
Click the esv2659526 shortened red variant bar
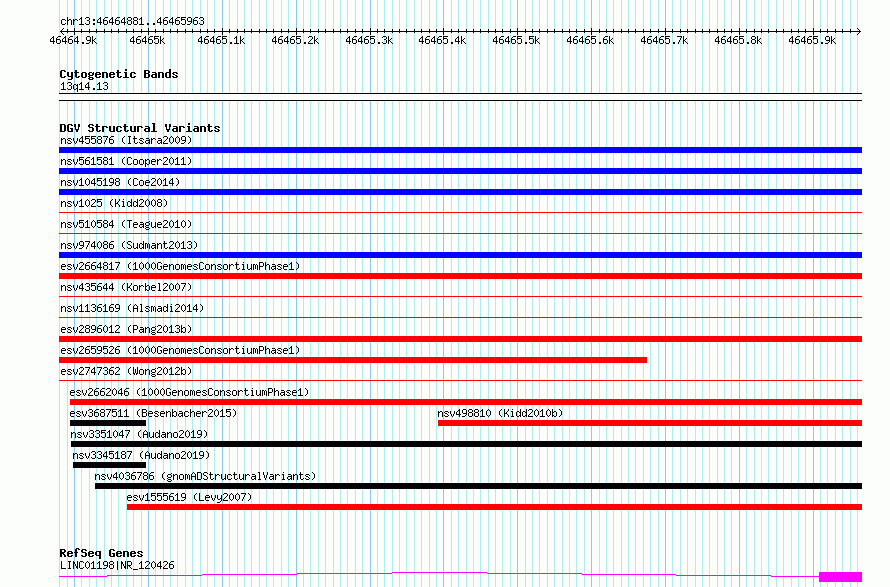point(353,360)
